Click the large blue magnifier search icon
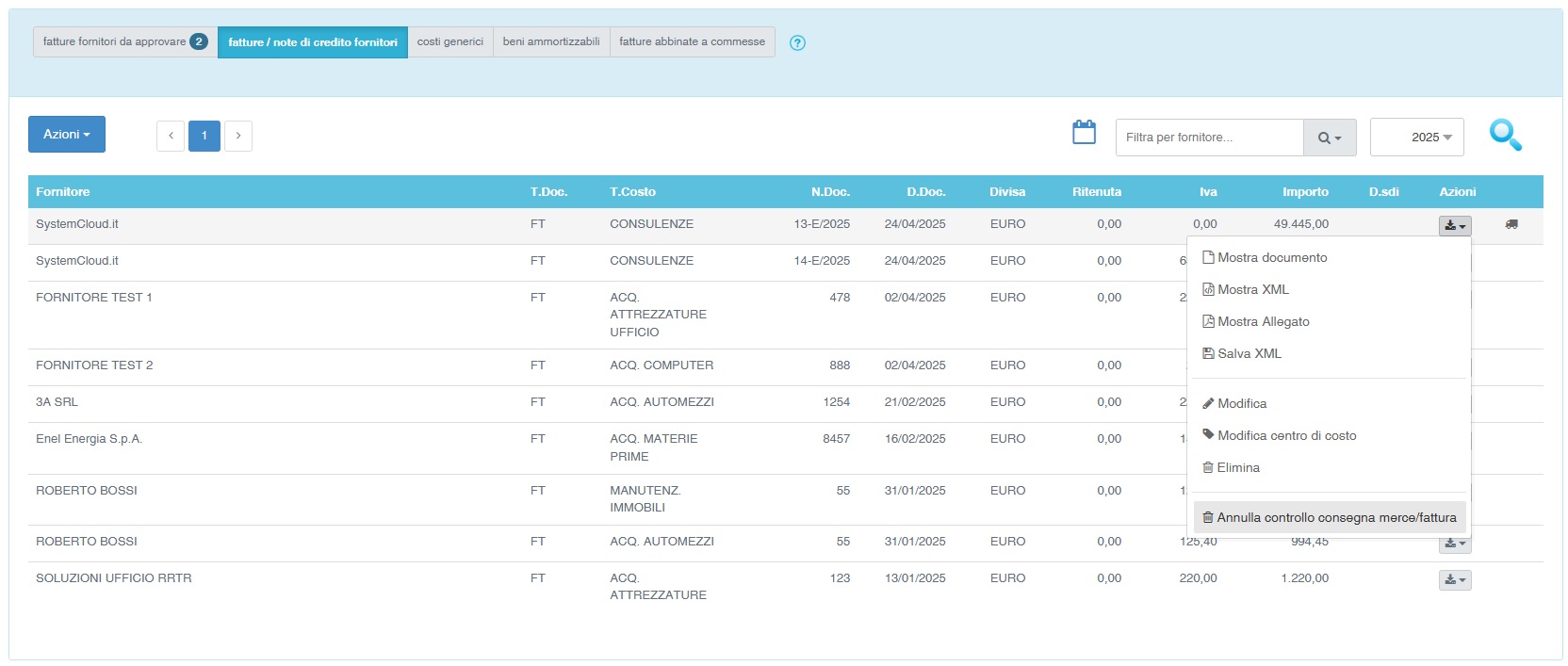The height and width of the screenshot is (666, 1568). [1505, 136]
